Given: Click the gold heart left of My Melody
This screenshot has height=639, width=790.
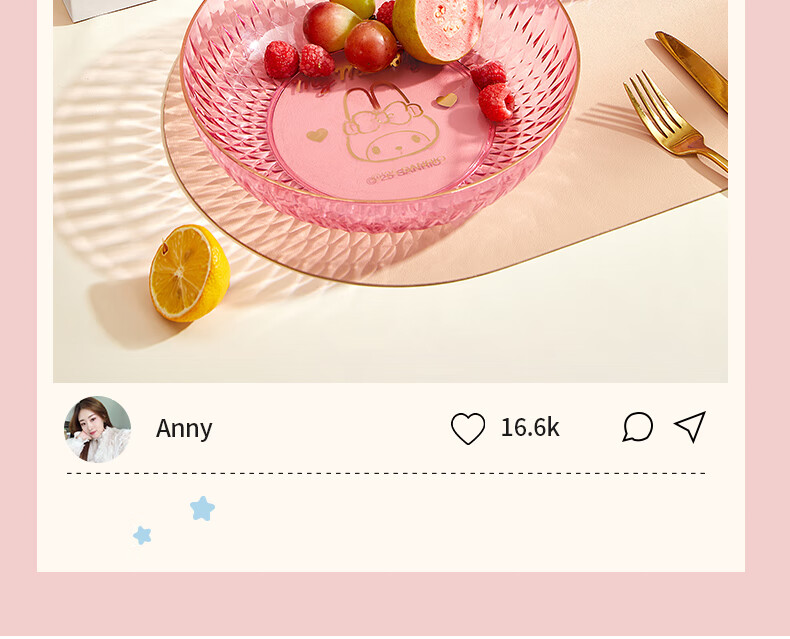Looking at the screenshot, I should (x=317, y=135).
